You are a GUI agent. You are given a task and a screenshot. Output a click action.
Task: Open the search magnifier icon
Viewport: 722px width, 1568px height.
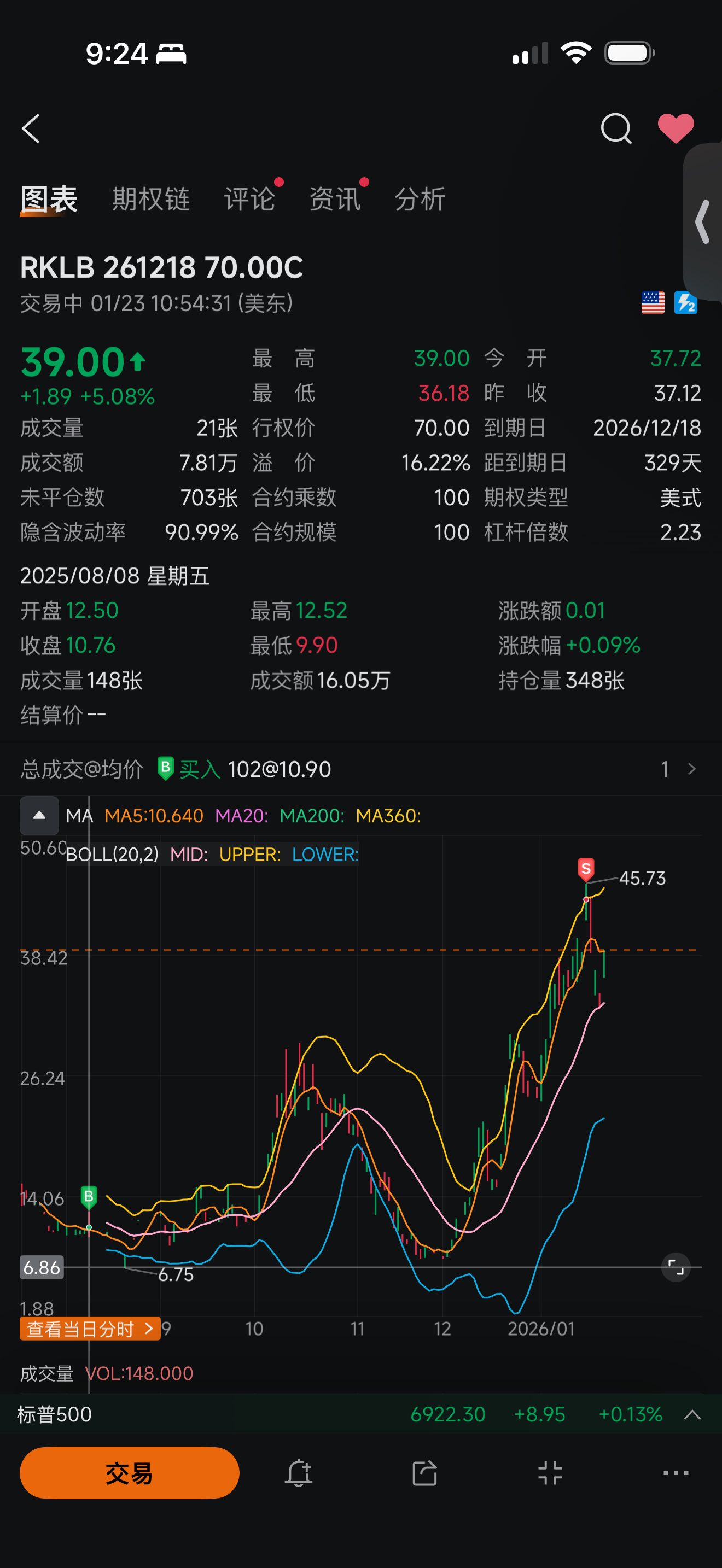click(x=616, y=128)
